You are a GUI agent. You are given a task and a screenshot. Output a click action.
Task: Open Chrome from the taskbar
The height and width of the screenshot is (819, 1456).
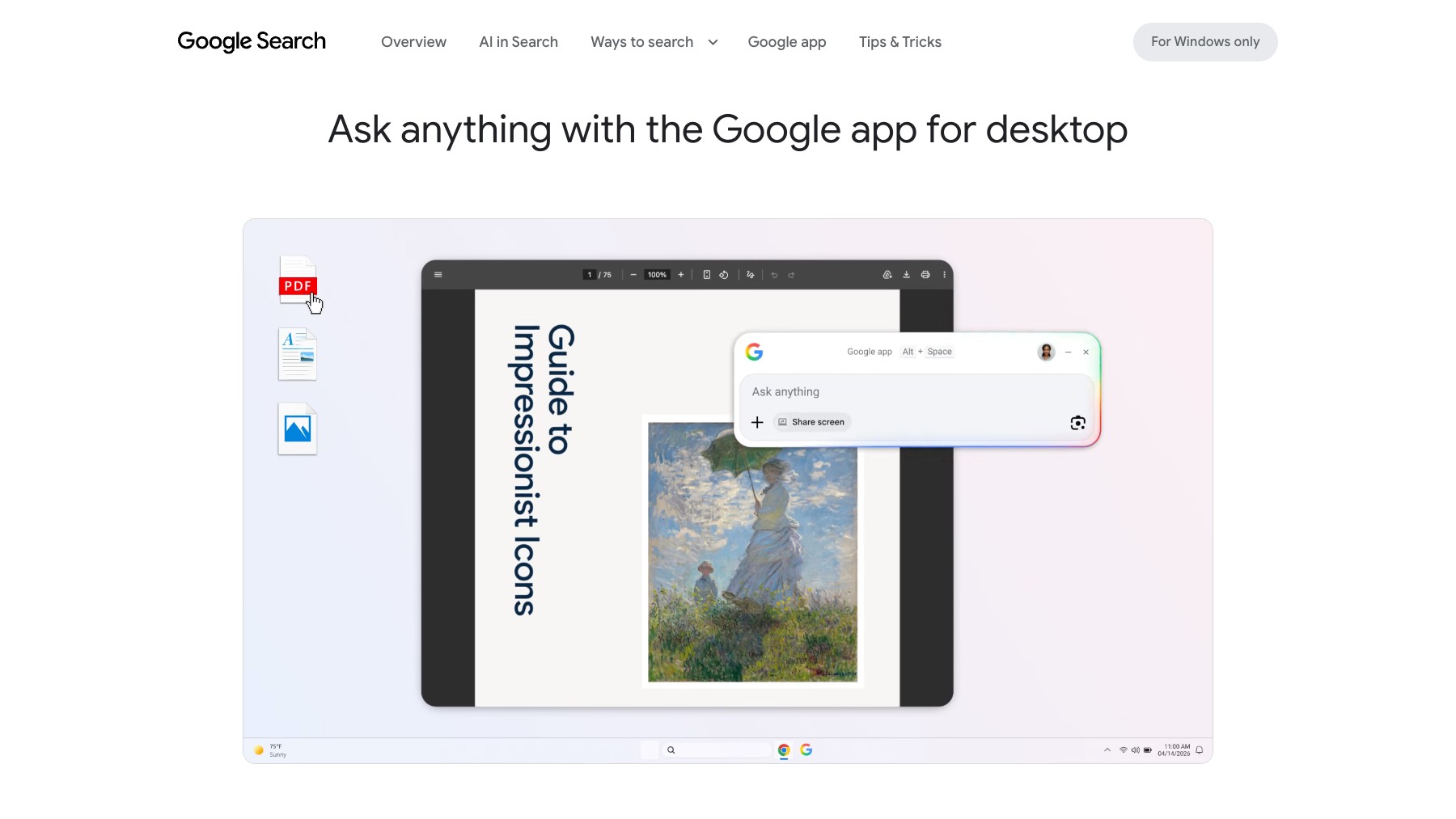click(784, 750)
